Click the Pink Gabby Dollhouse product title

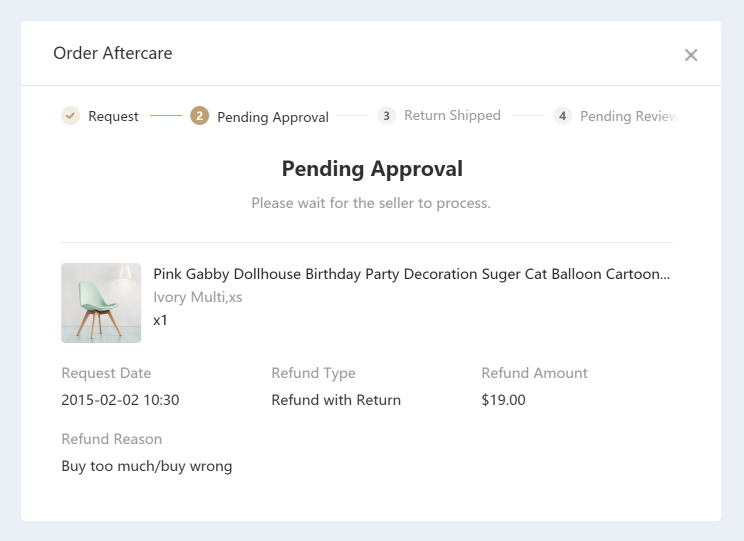point(411,274)
